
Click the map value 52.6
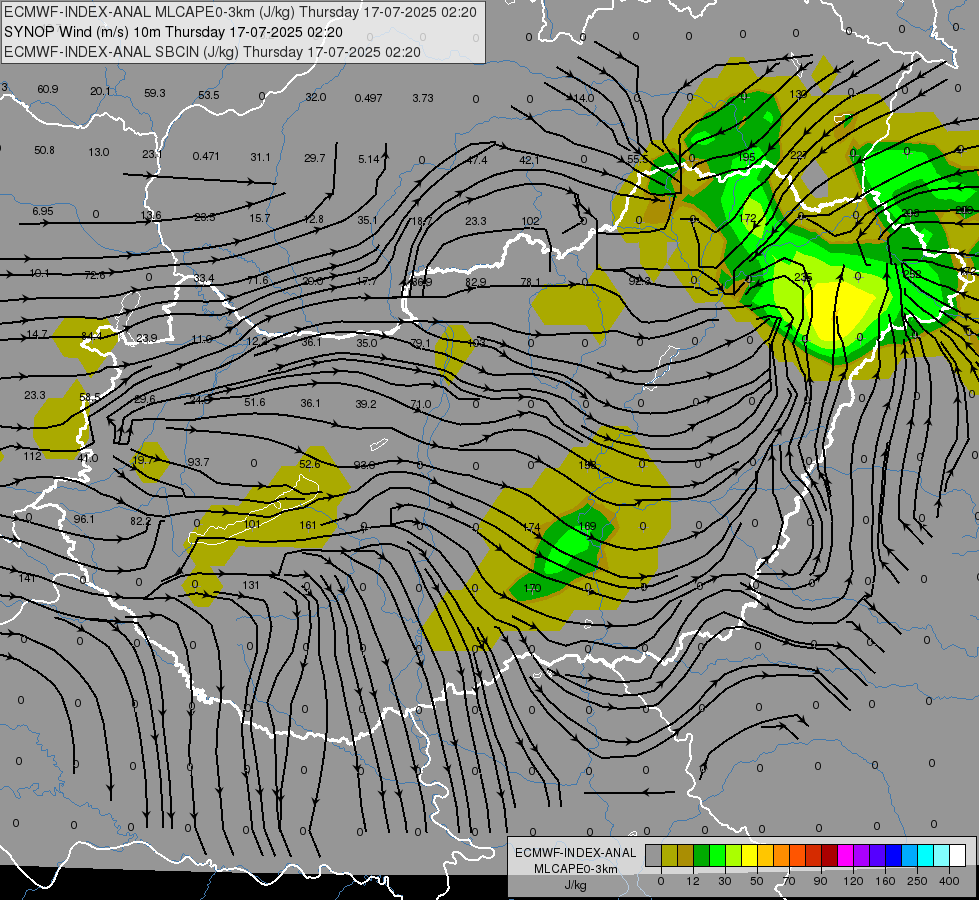(310, 464)
